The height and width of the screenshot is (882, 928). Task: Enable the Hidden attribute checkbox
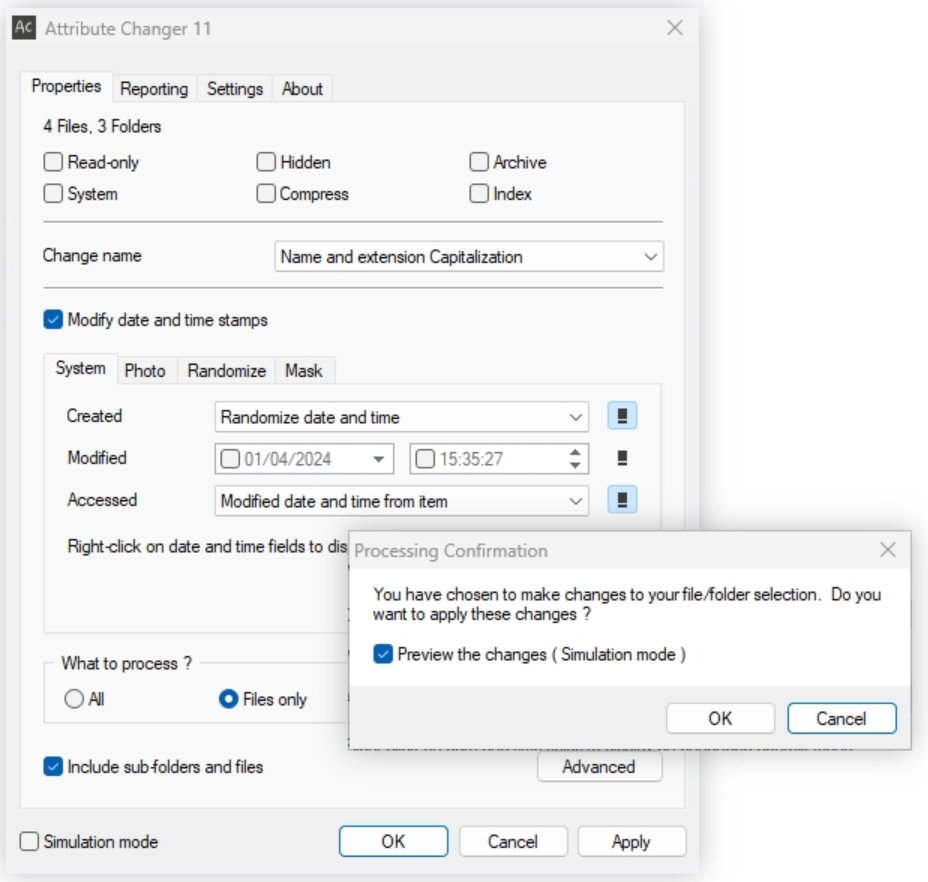(x=266, y=162)
